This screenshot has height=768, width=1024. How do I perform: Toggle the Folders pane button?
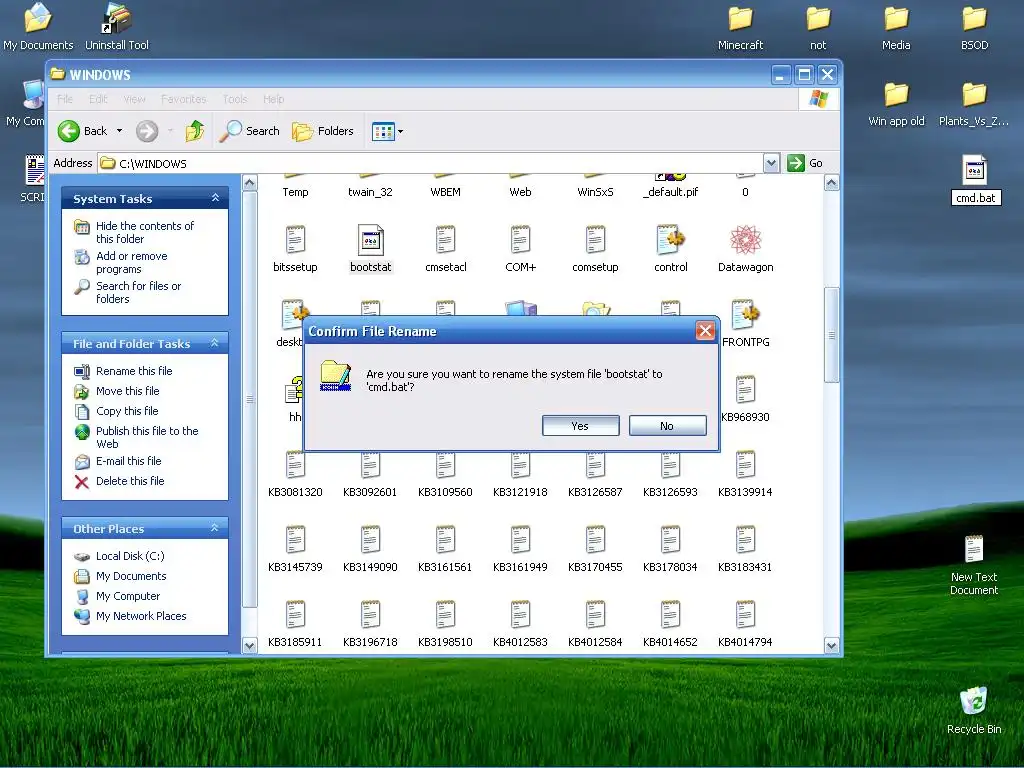click(x=323, y=131)
